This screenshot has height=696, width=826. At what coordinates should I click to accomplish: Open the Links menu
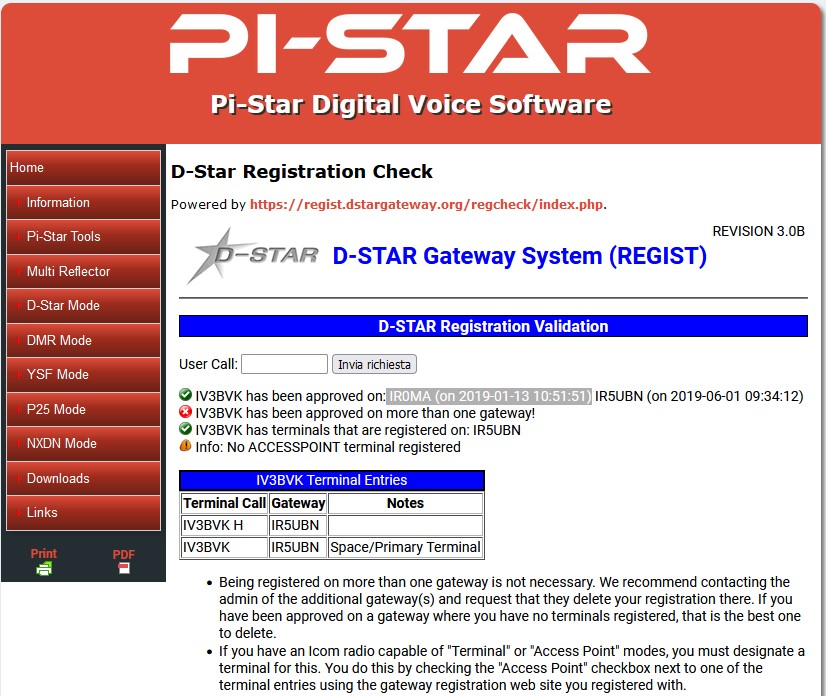coord(83,513)
